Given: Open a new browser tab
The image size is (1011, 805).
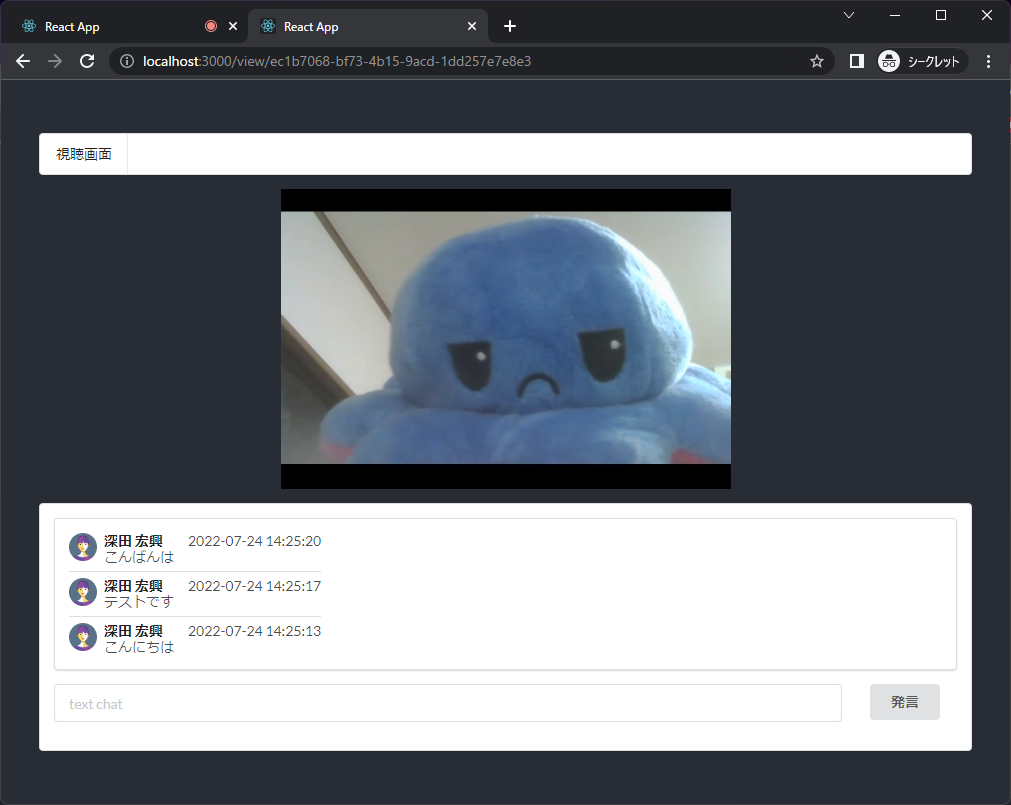Looking at the screenshot, I should (510, 26).
